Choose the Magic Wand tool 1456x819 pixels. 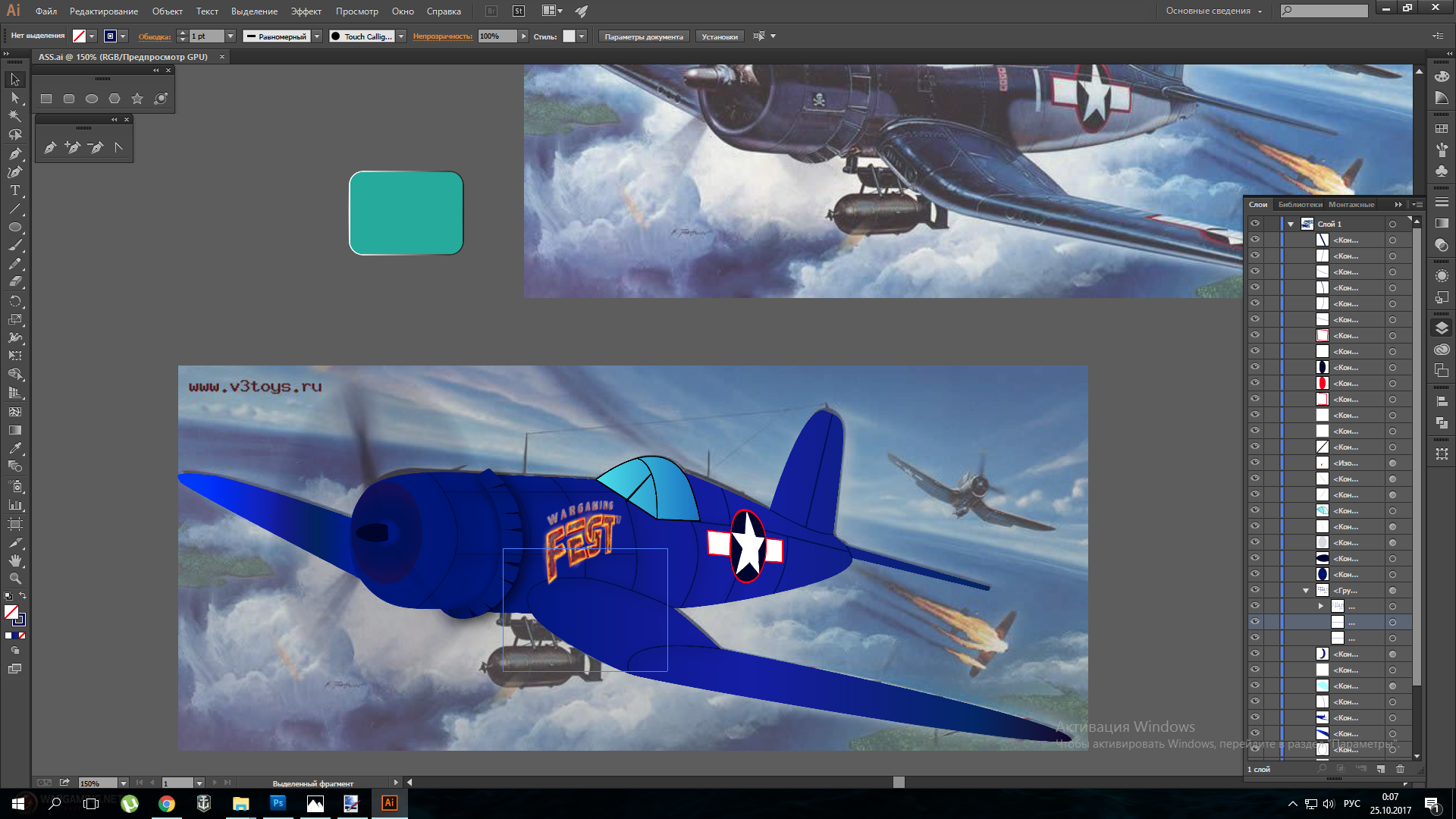pos(14,116)
